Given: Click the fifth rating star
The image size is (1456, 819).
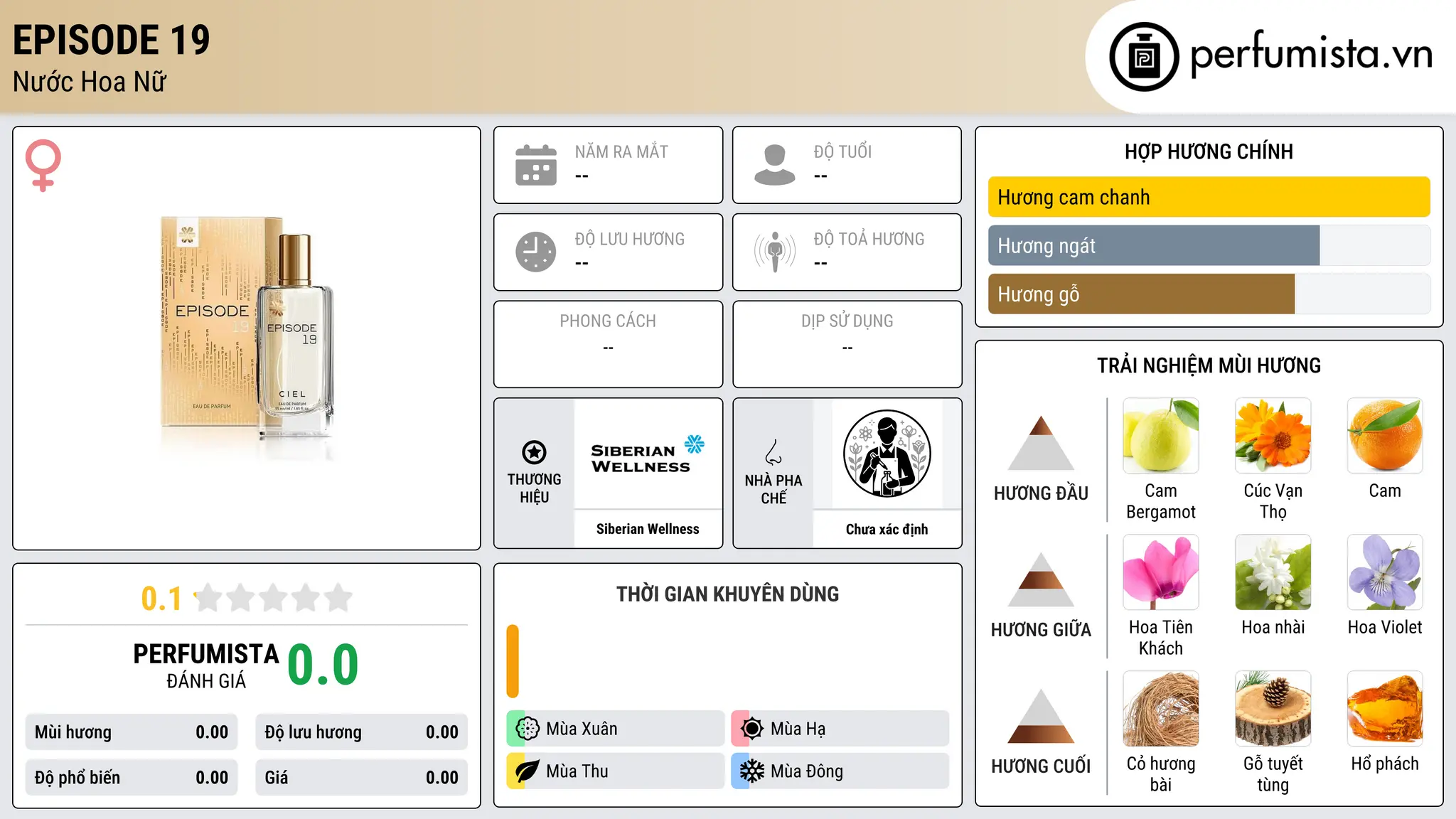Looking at the screenshot, I should point(338,598).
